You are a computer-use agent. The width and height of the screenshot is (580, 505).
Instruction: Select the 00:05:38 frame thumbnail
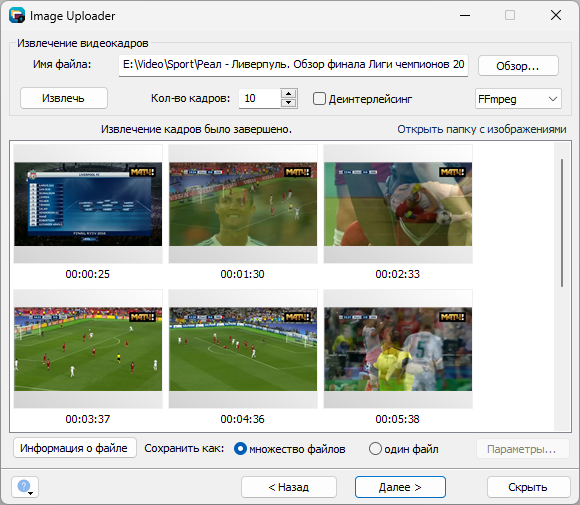click(398, 349)
